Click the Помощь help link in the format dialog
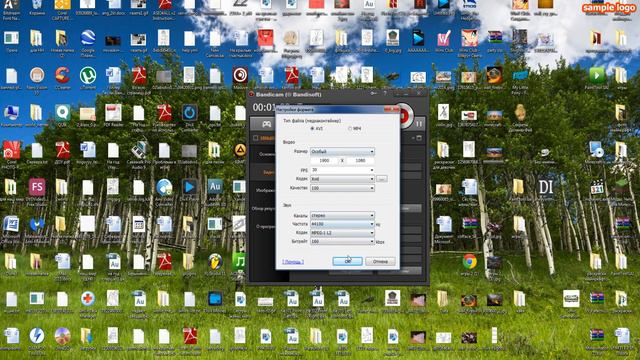The width and height of the screenshot is (640, 360). 293,262
